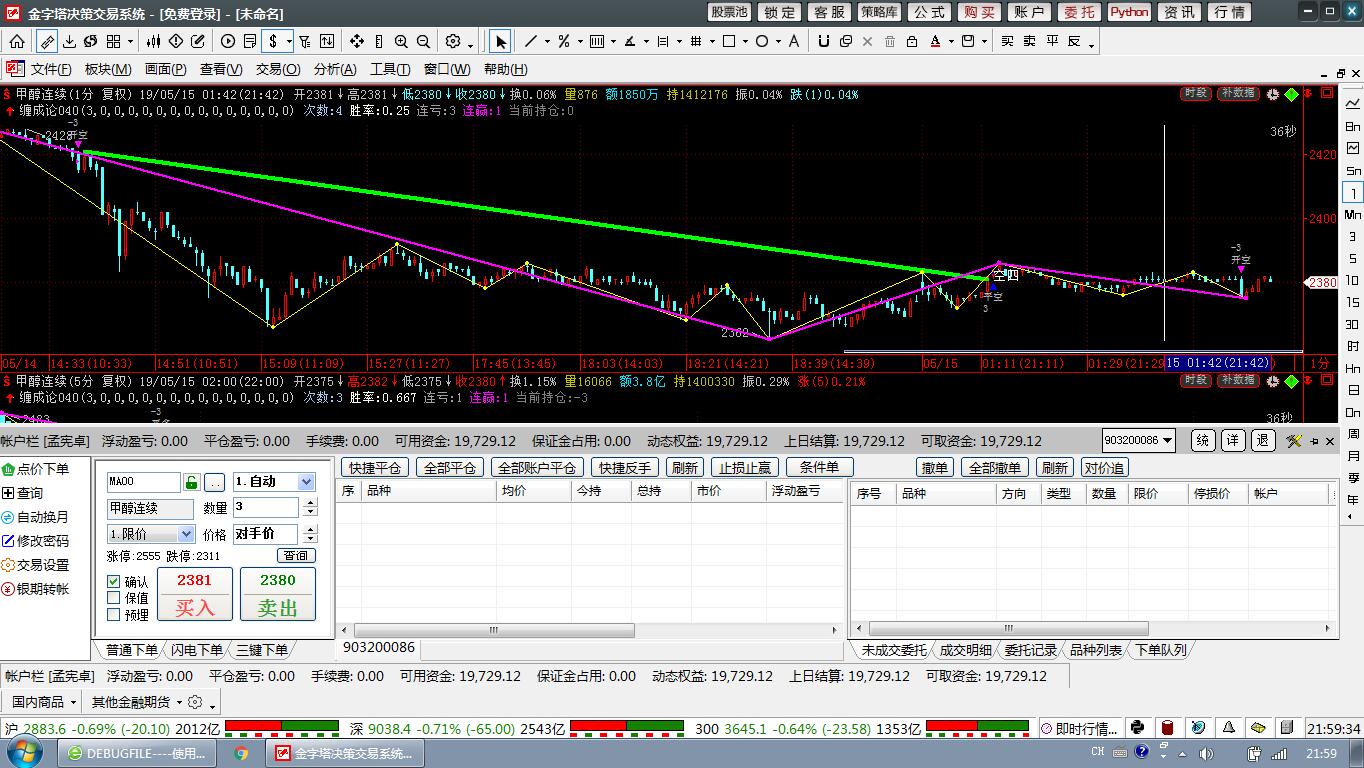
Task: Click the 反 reverse-position icon in toolbar
Action: coord(1075,41)
